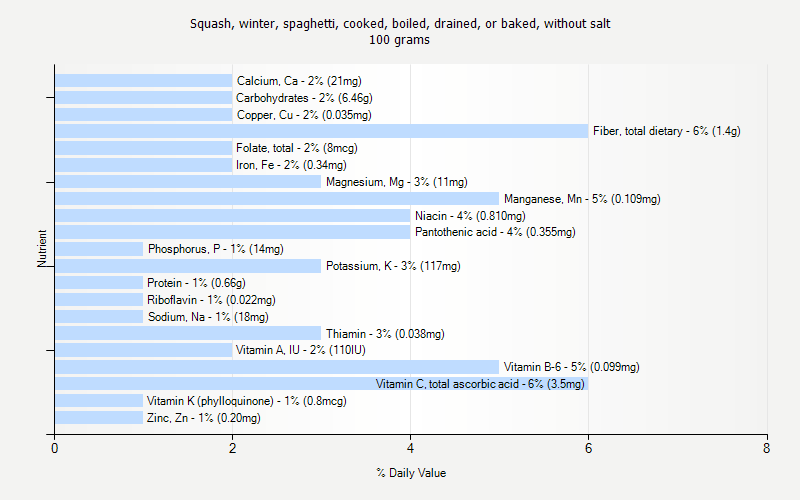800x500 pixels.
Task: Click the Thiamin bar in the chart
Action: 188,333
